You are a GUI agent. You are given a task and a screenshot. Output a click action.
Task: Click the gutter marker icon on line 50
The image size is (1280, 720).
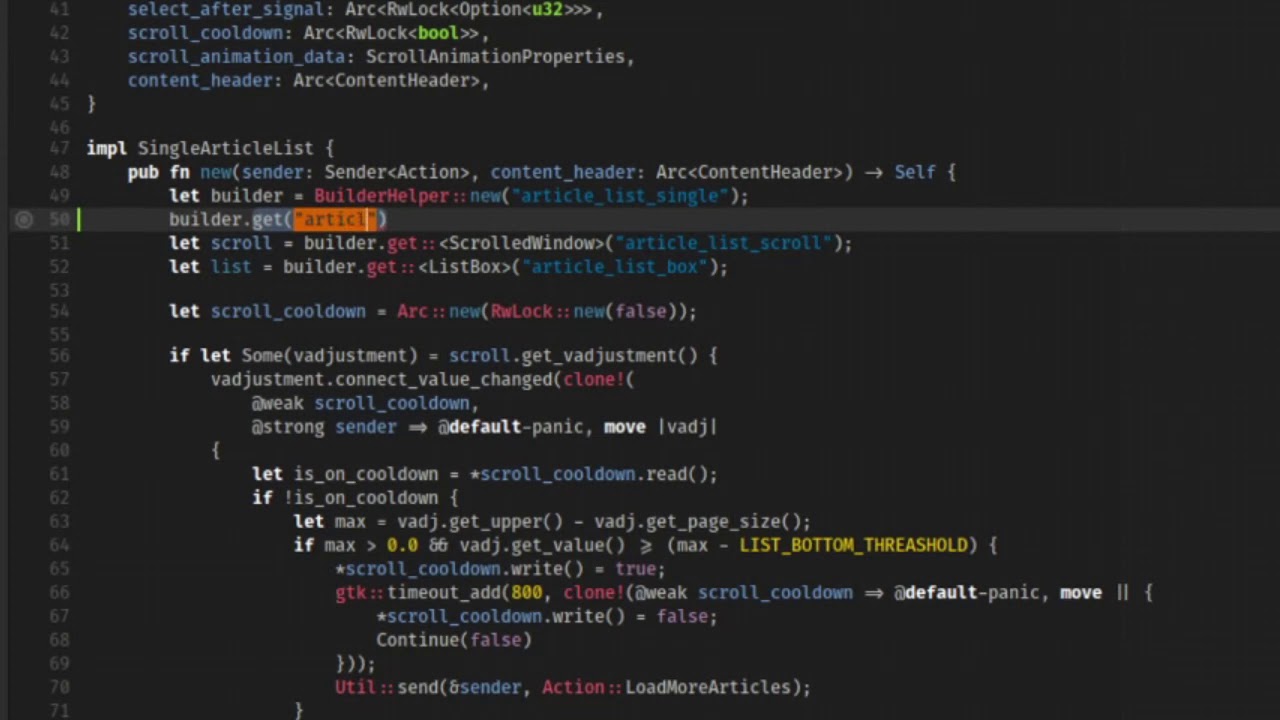click(24, 219)
